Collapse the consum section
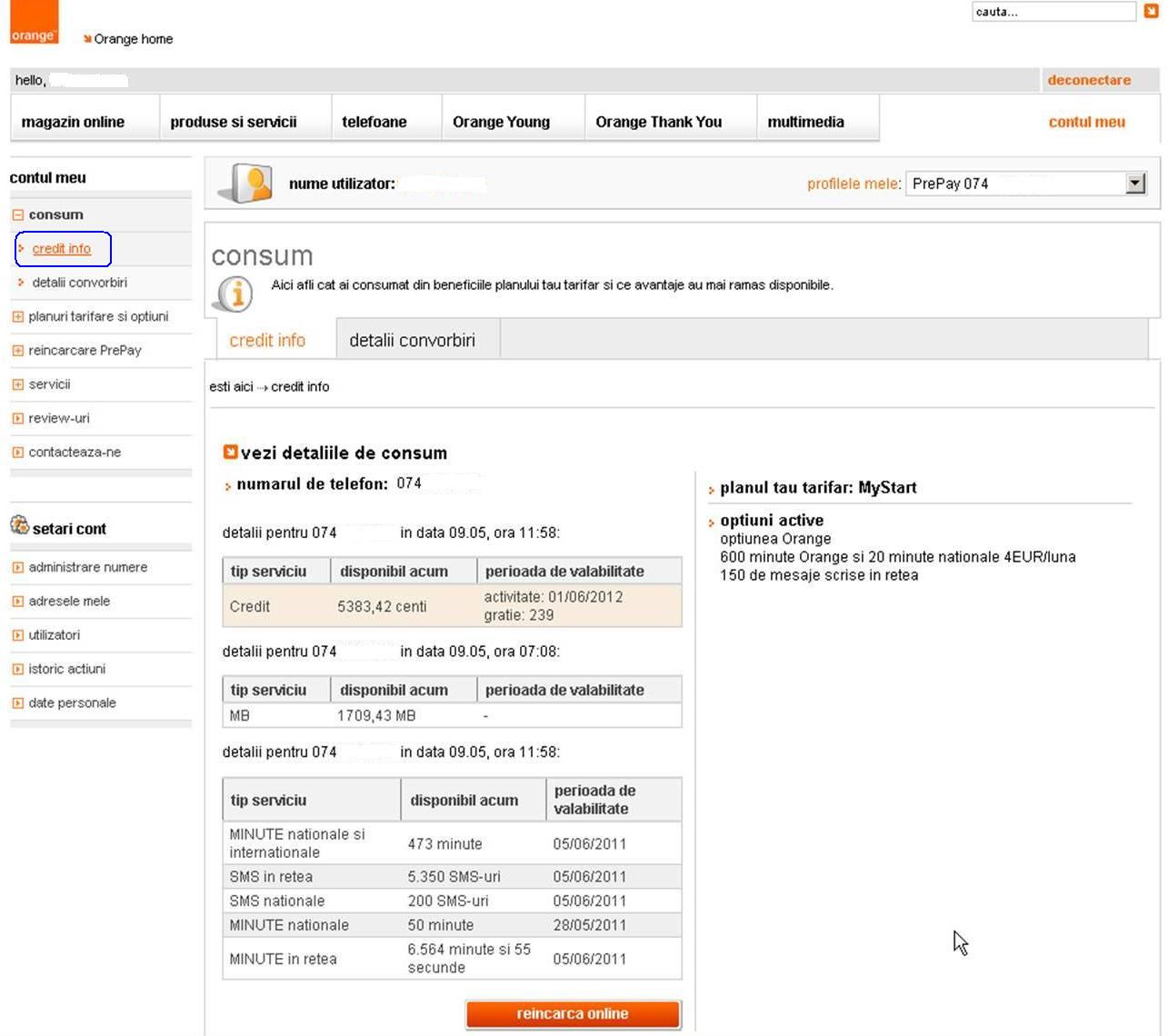Viewport: 1168px width, 1036px height. click(x=17, y=215)
